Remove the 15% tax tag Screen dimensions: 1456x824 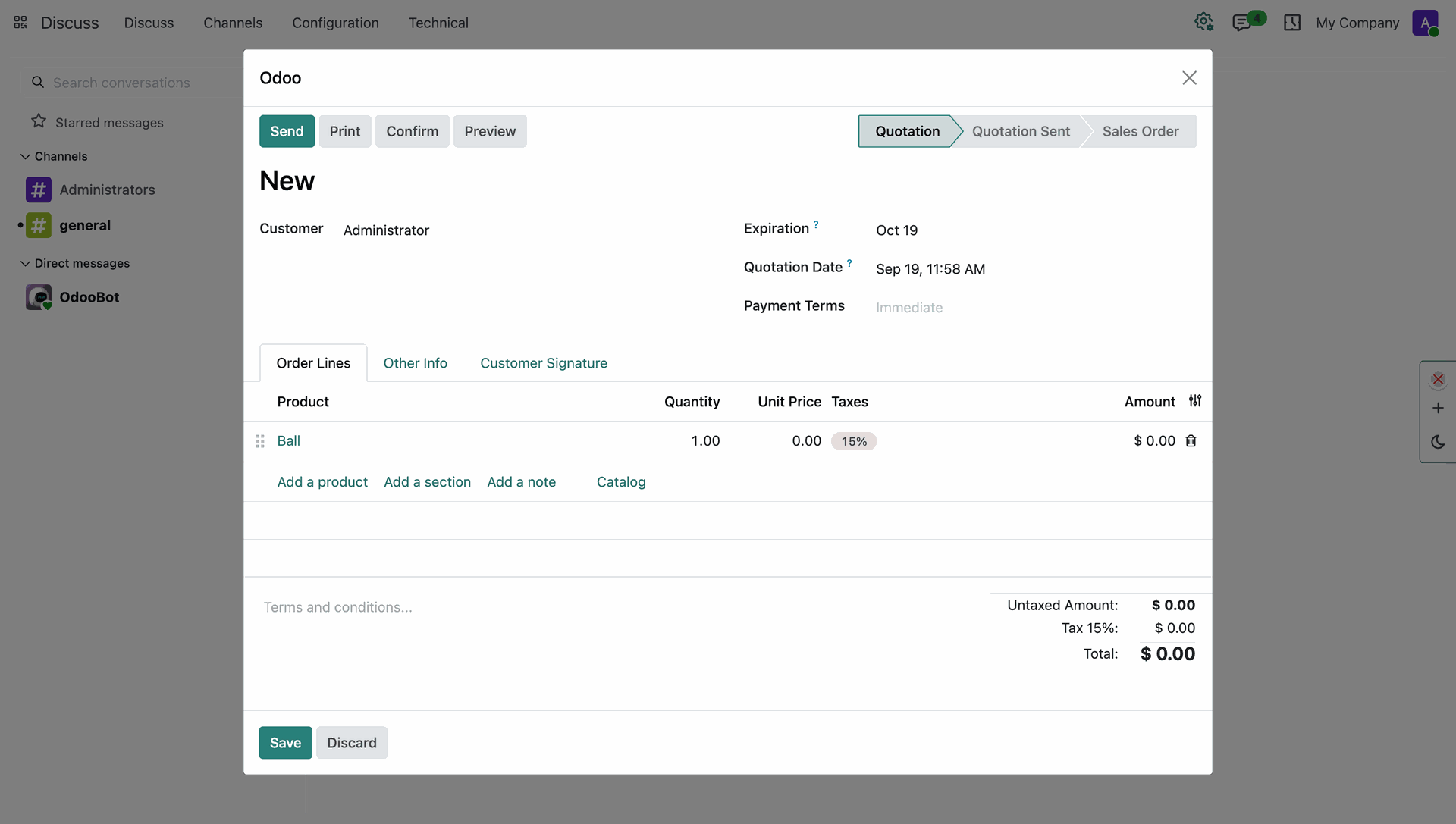pyautogui.click(x=854, y=441)
